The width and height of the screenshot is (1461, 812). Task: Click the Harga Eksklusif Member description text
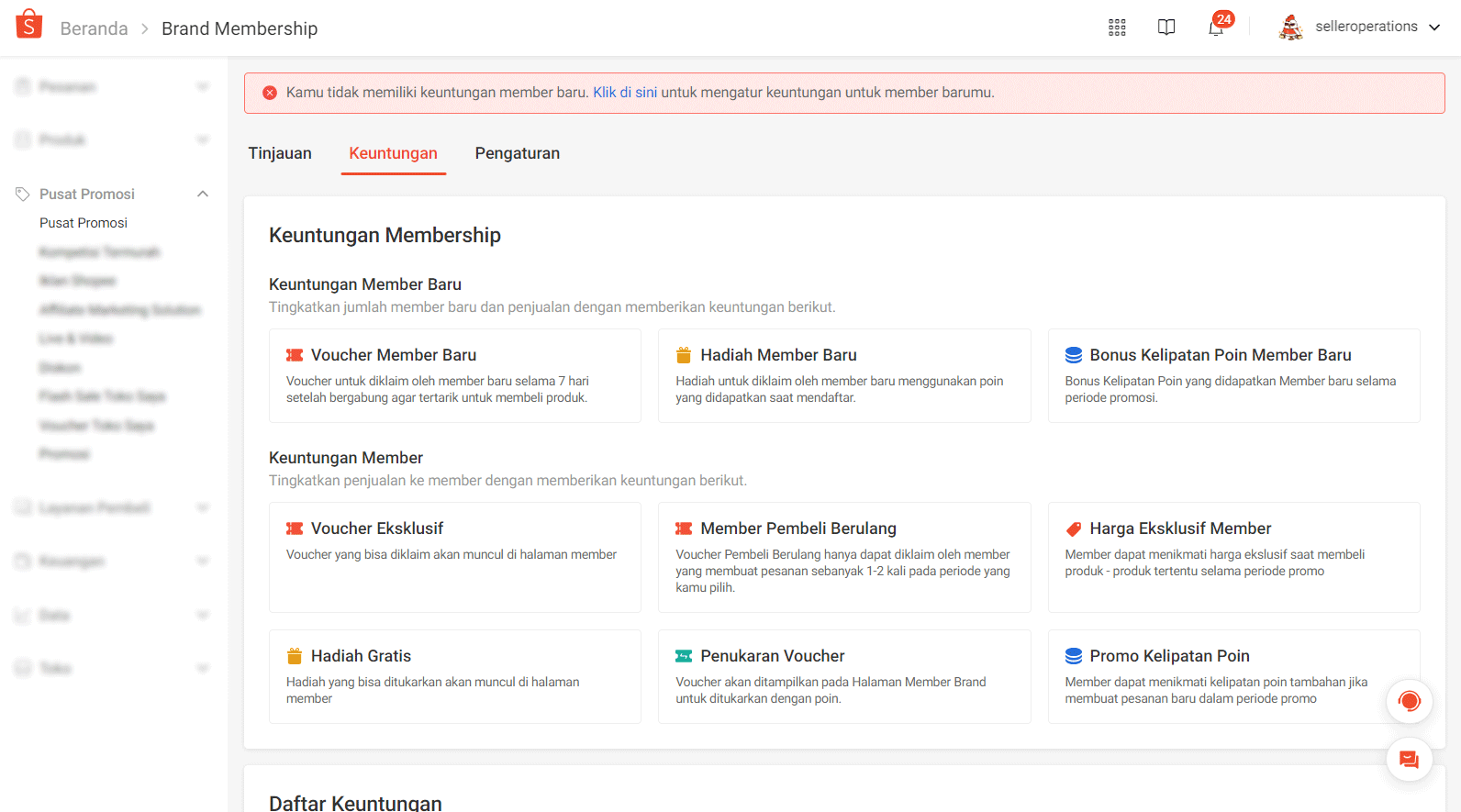click(1215, 562)
